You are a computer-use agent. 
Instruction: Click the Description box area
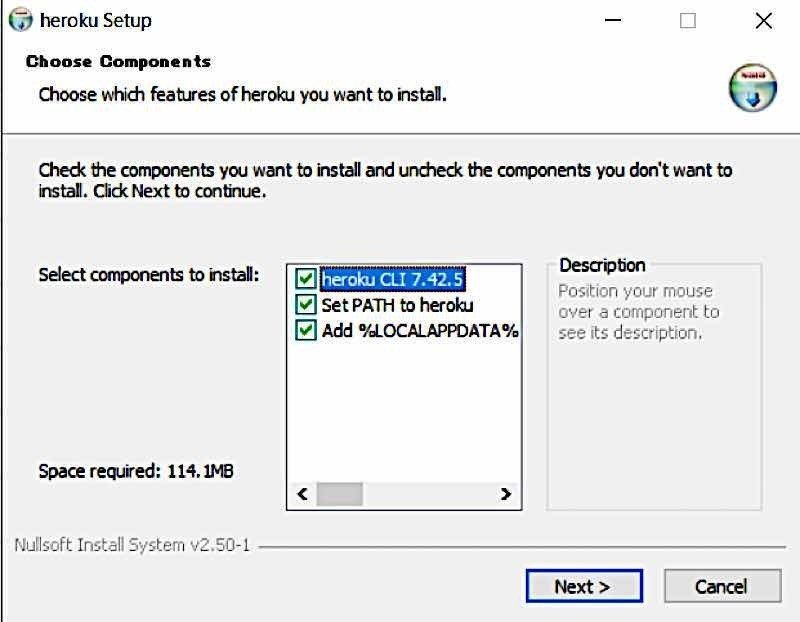coord(654,400)
